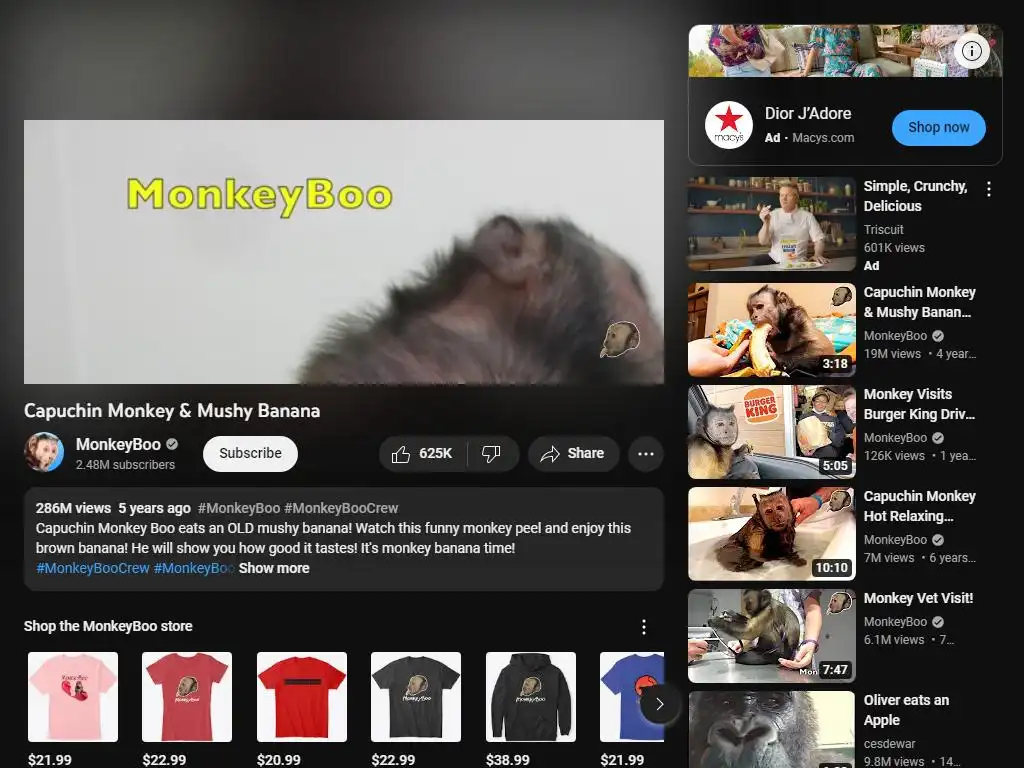Play the Hot Relaxing bath video thumbnail
Image resolution: width=1024 pixels, height=768 pixels.
pos(771,534)
